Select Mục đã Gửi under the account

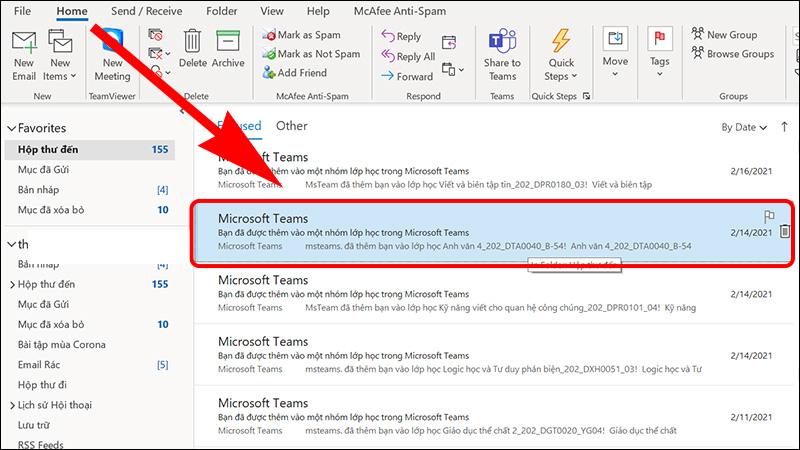(90, 305)
